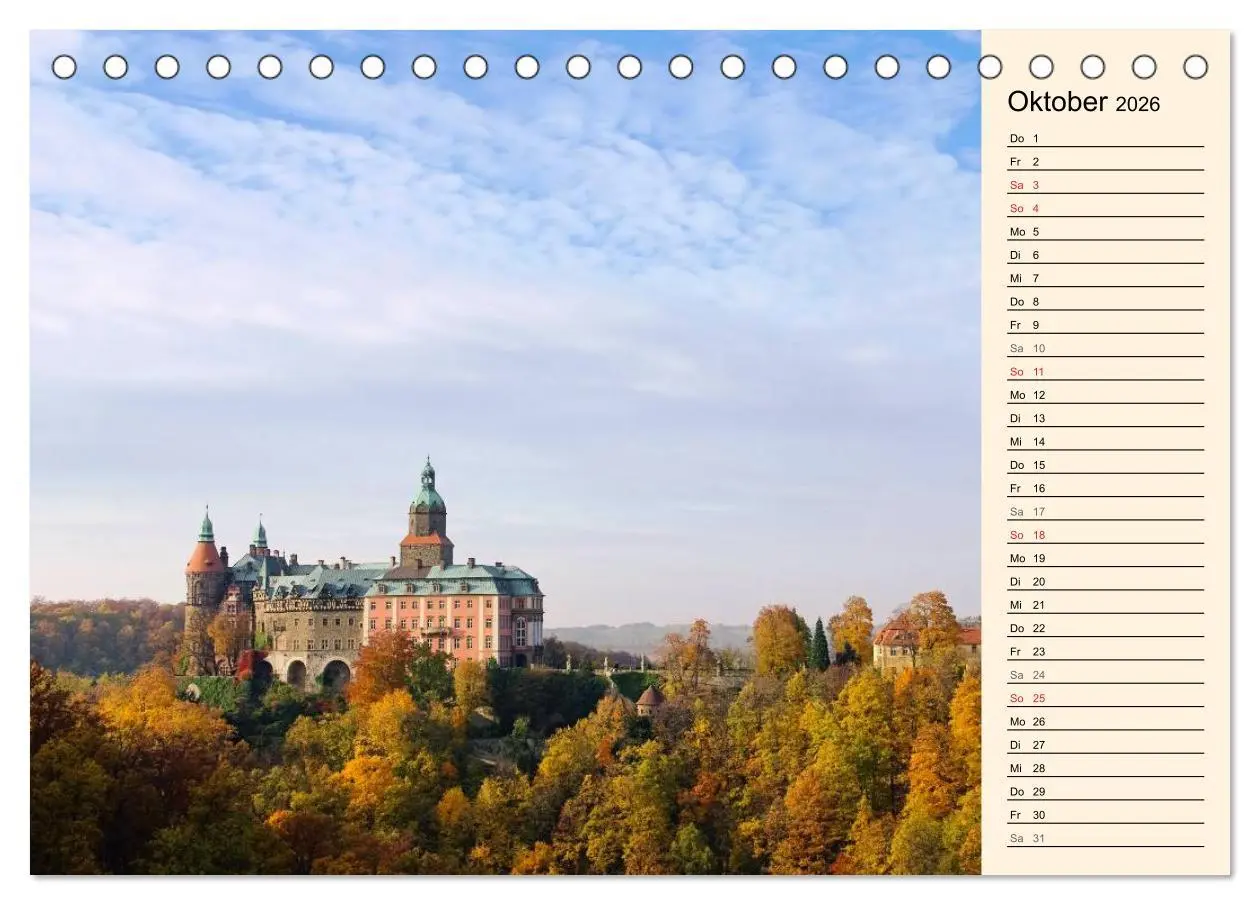
Task: Select the Di 13 calendar entry
Action: tap(1105, 418)
